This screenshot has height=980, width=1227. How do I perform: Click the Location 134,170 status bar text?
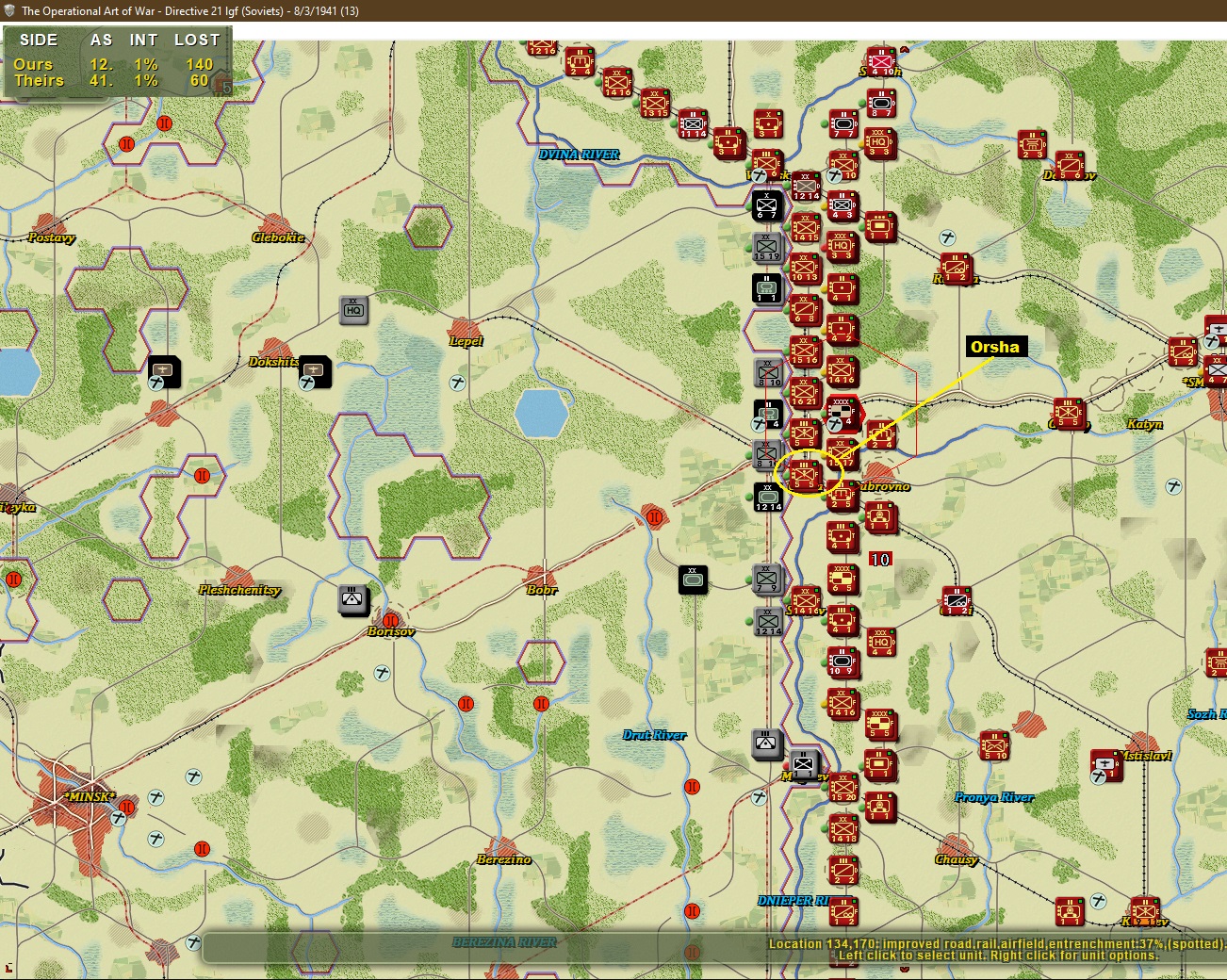(x=995, y=943)
